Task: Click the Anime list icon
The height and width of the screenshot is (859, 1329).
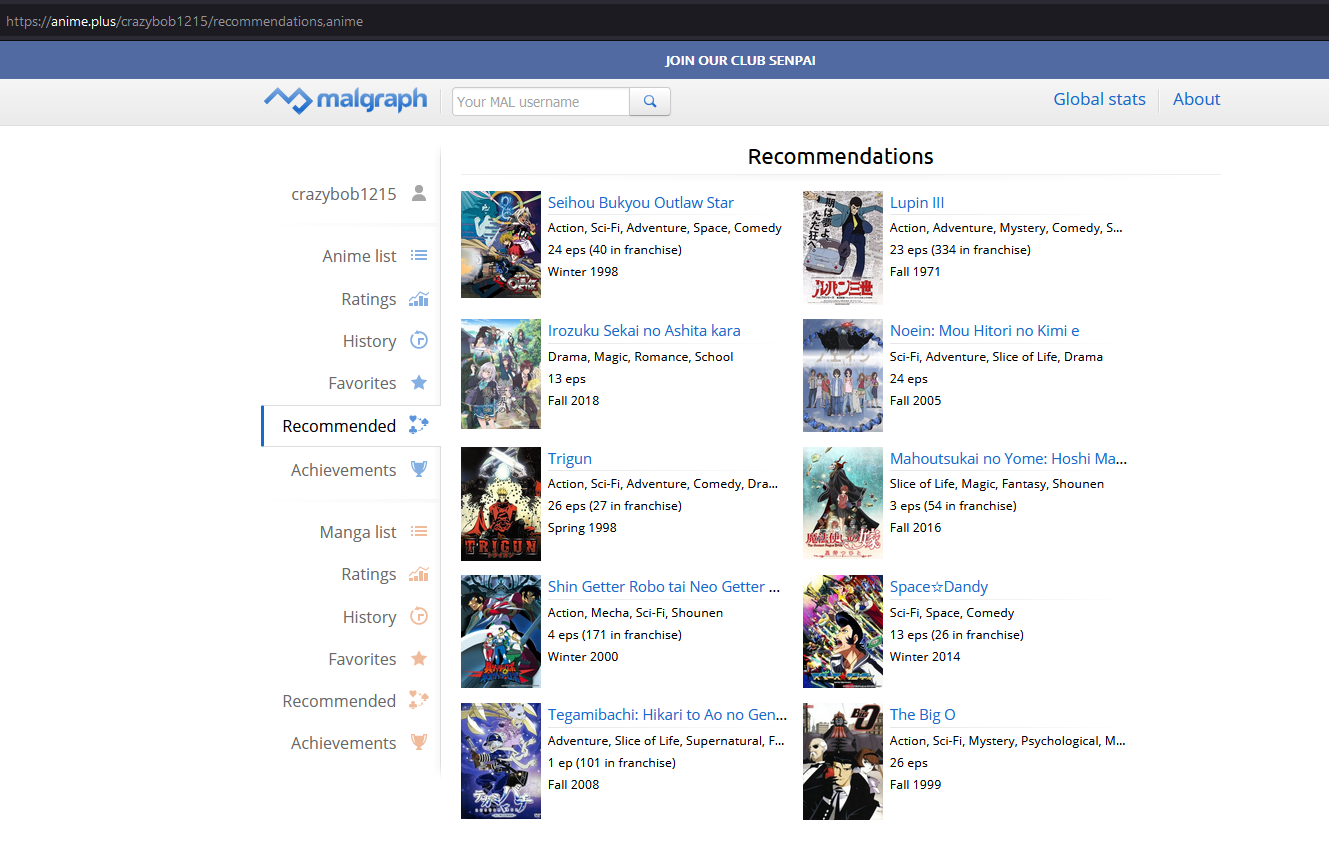Action: 419,256
